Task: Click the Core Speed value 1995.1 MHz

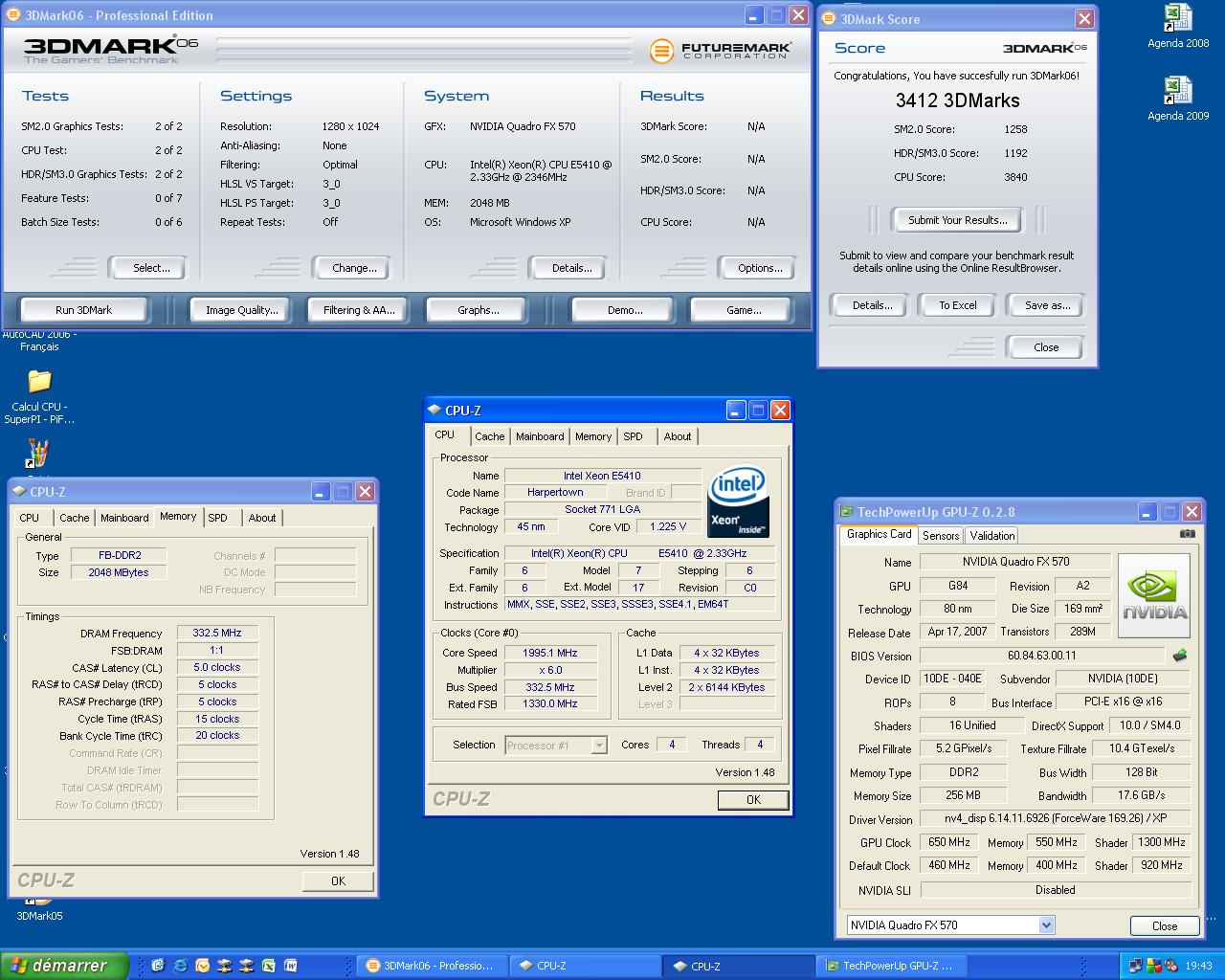Action: point(549,653)
